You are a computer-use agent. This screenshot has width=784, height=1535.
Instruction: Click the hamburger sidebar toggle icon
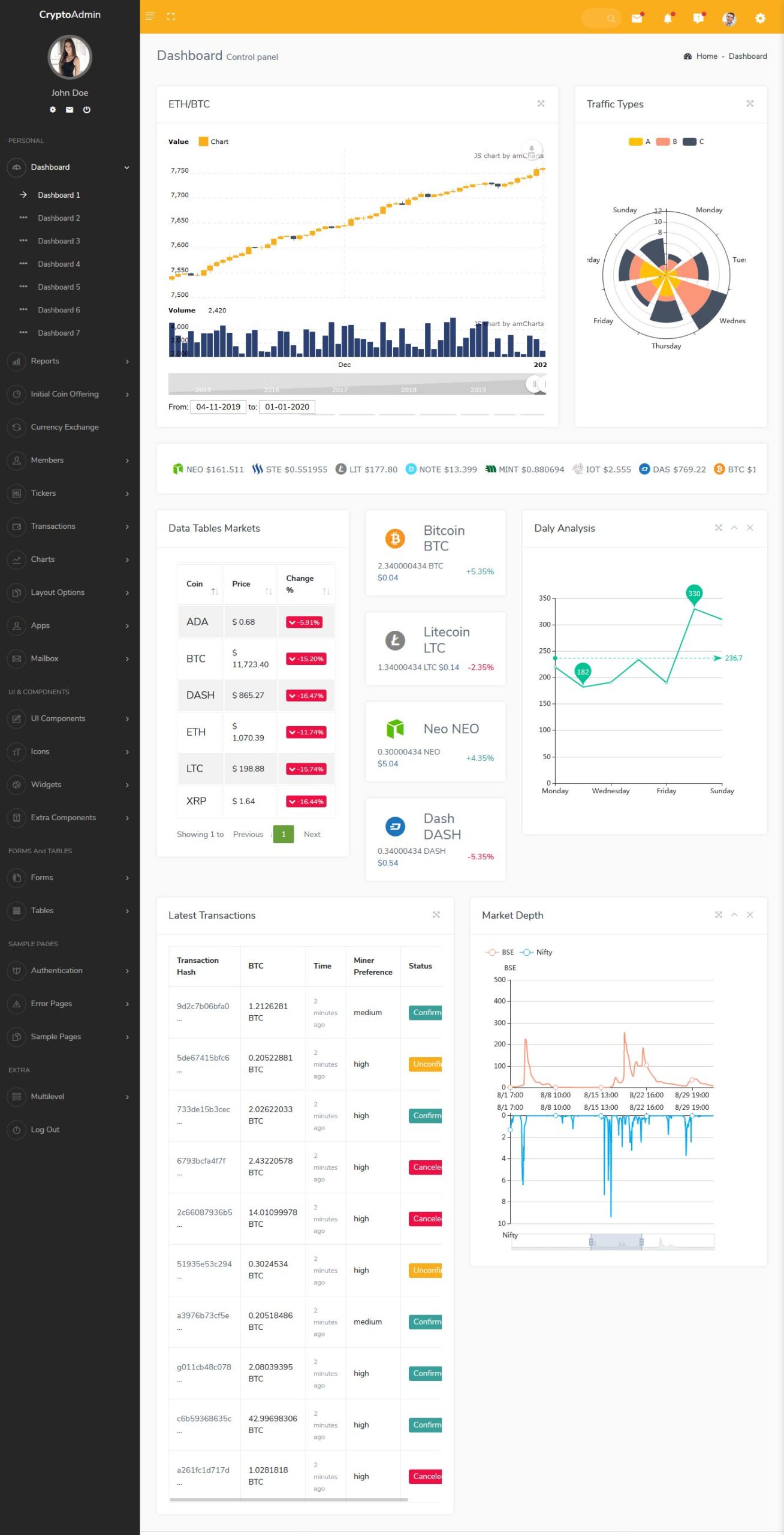[150, 16]
